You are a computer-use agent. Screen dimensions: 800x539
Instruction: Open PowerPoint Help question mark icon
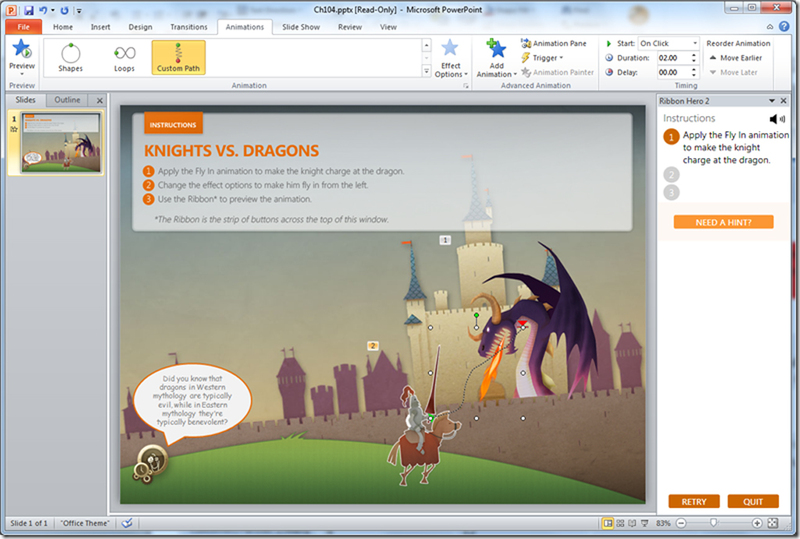tap(784, 27)
